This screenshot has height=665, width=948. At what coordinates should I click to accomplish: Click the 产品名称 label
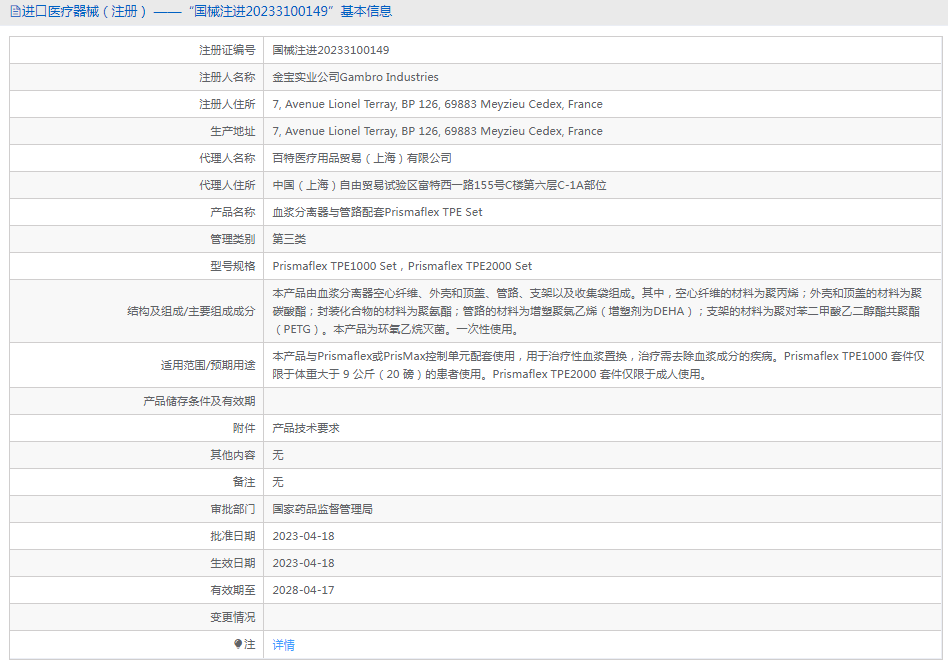[233, 212]
